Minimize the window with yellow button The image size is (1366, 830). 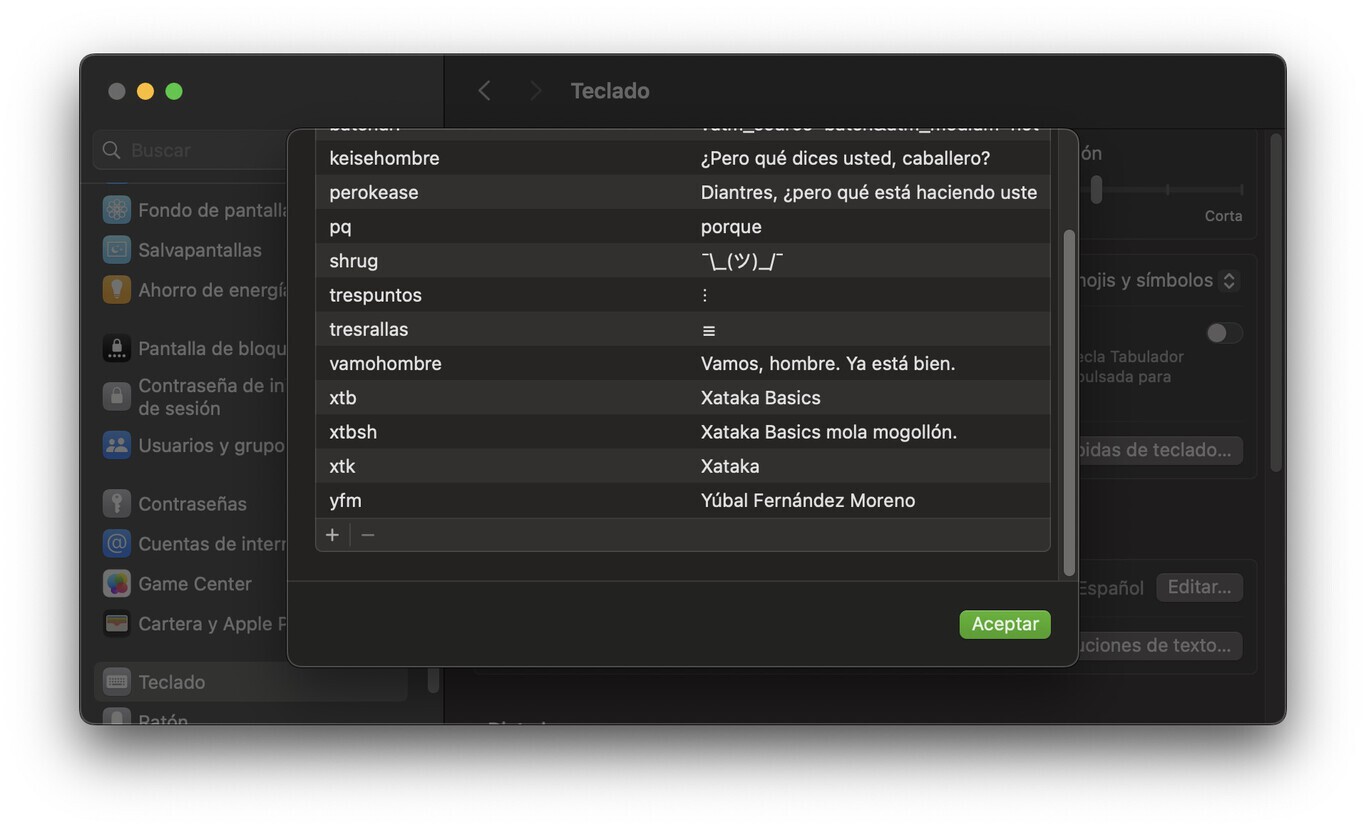click(x=145, y=91)
